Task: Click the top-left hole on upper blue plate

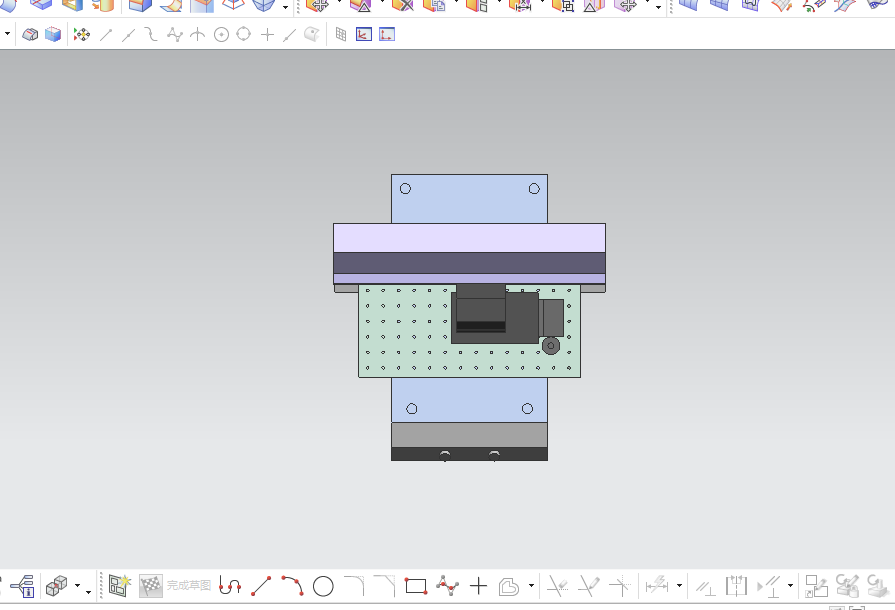Action: 405,188
